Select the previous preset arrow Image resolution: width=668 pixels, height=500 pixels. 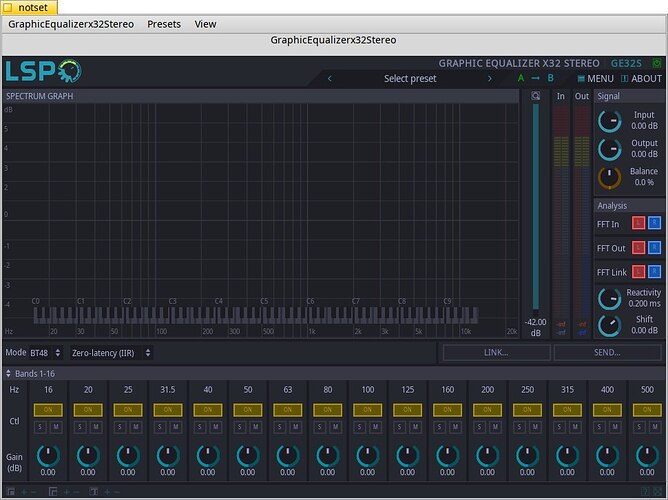tap(329, 78)
